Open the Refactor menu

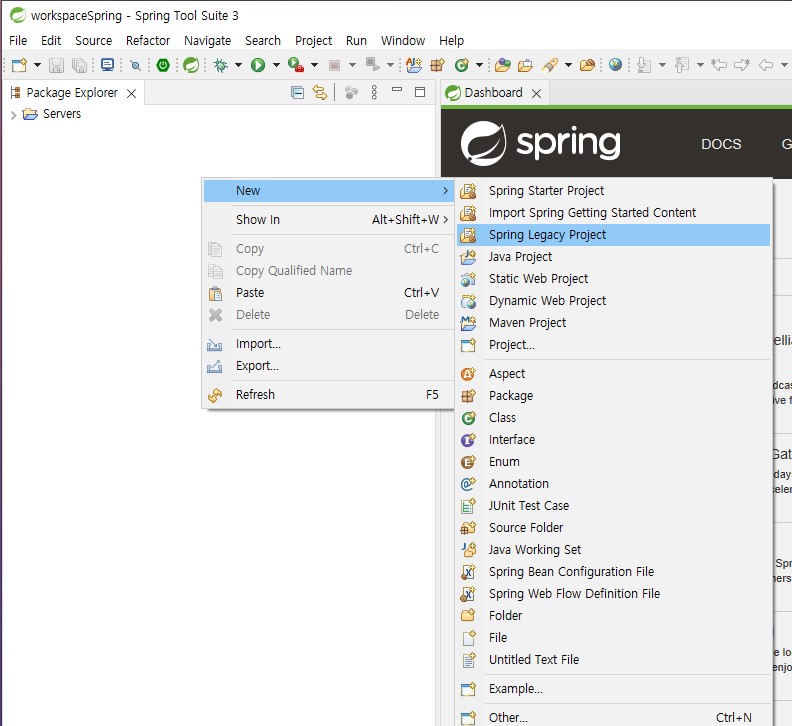coord(148,40)
